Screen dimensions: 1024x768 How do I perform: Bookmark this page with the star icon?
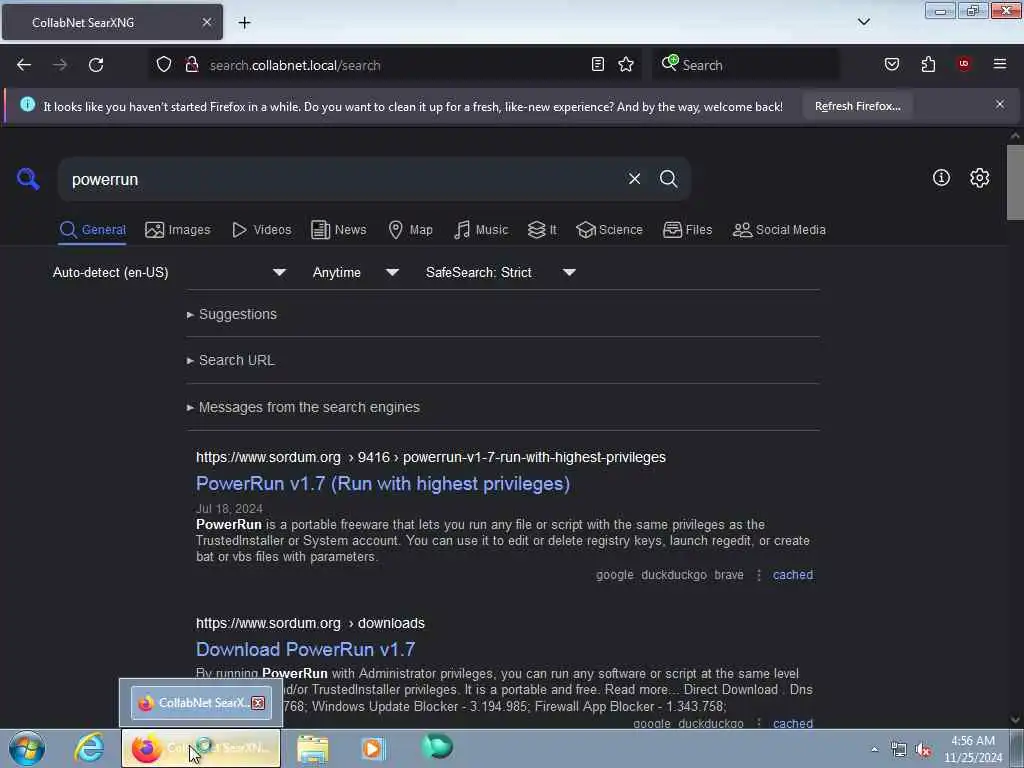pyautogui.click(x=626, y=64)
